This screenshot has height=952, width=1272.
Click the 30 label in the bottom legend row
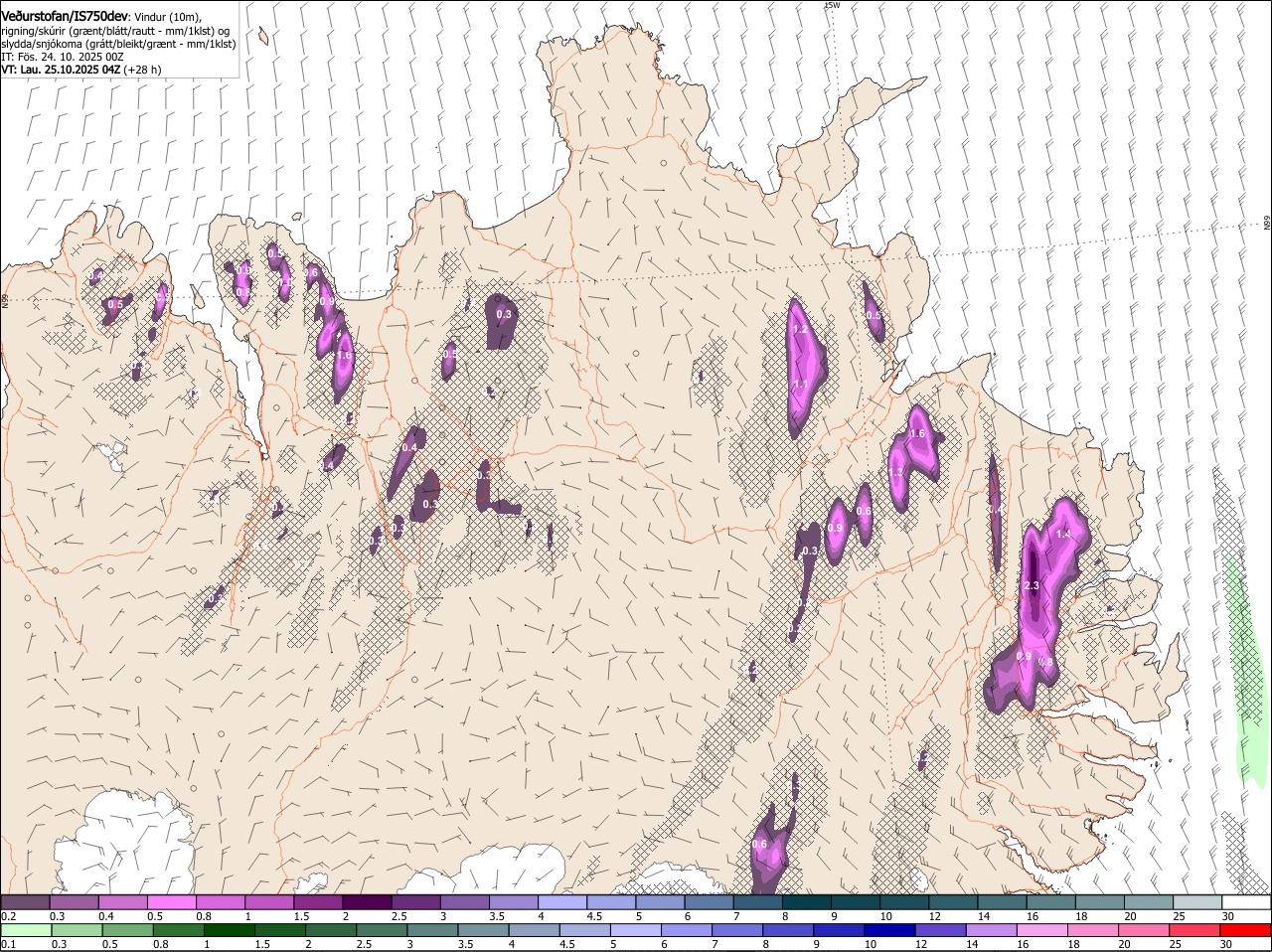tap(1225, 944)
